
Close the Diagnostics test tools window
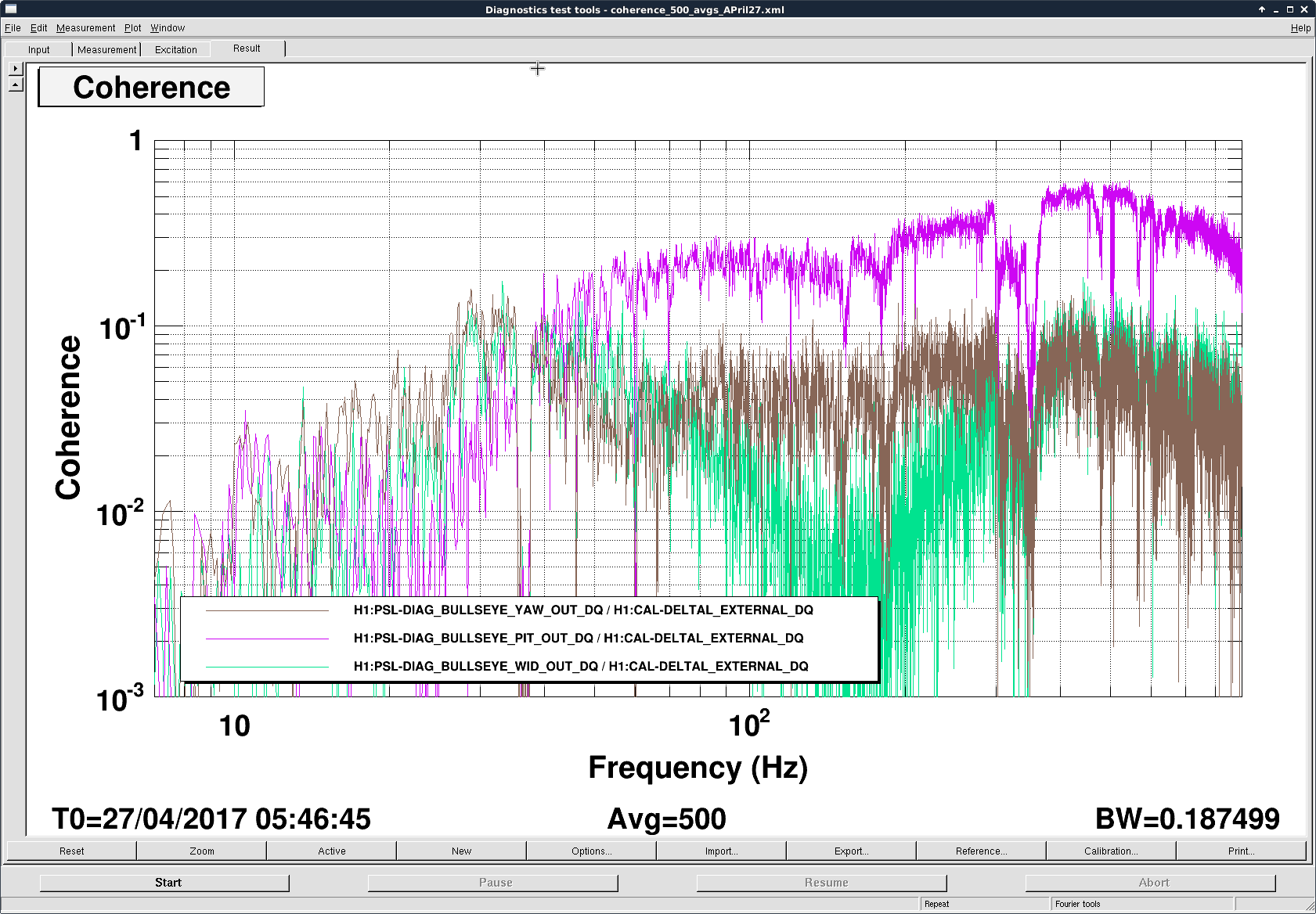tap(1304, 9)
